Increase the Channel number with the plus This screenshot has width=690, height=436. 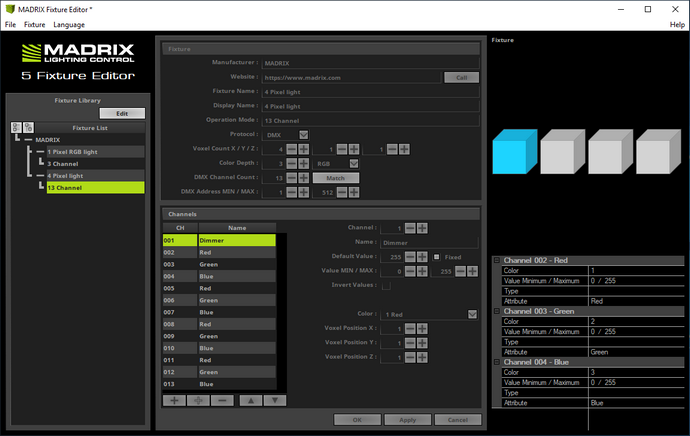[422, 228]
